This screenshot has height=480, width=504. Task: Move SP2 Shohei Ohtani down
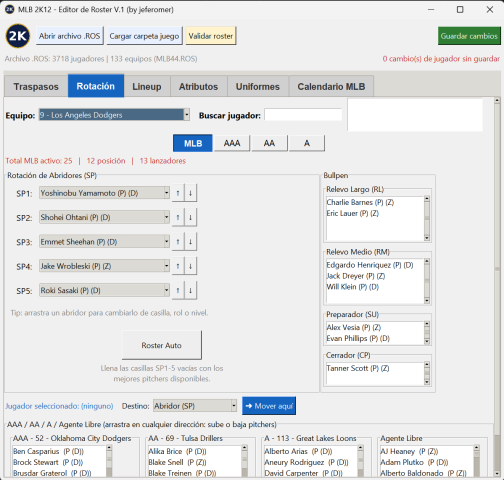pyautogui.click(x=190, y=217)
